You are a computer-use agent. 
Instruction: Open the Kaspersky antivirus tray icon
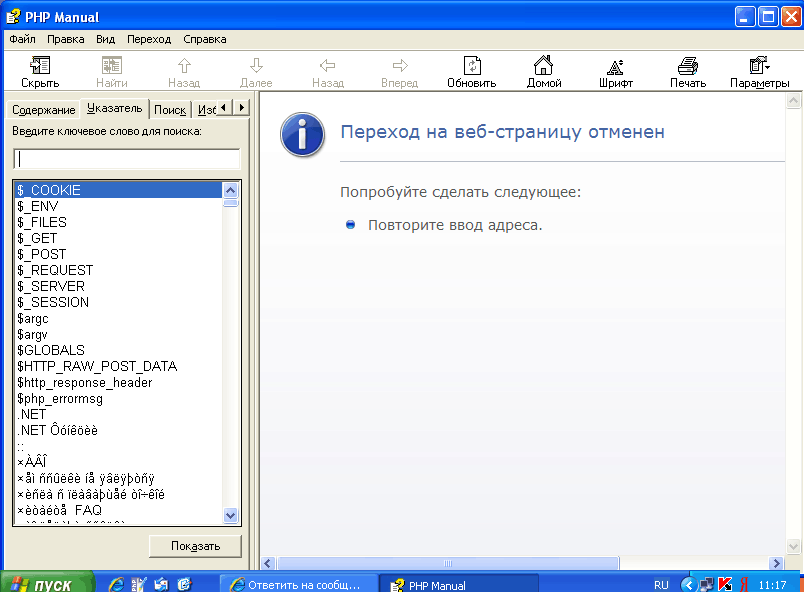[725, 584]
